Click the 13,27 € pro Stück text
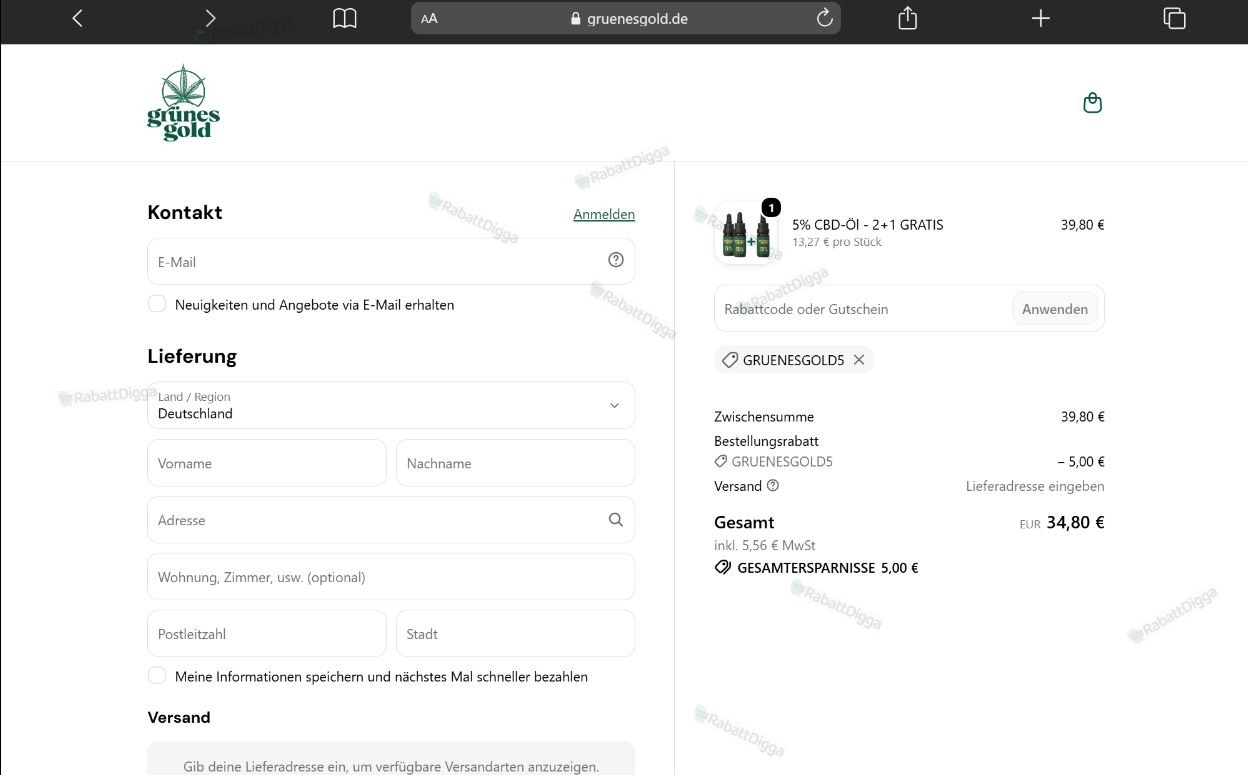The width and height of the screenshot is (1248, 775). [837, 242]
